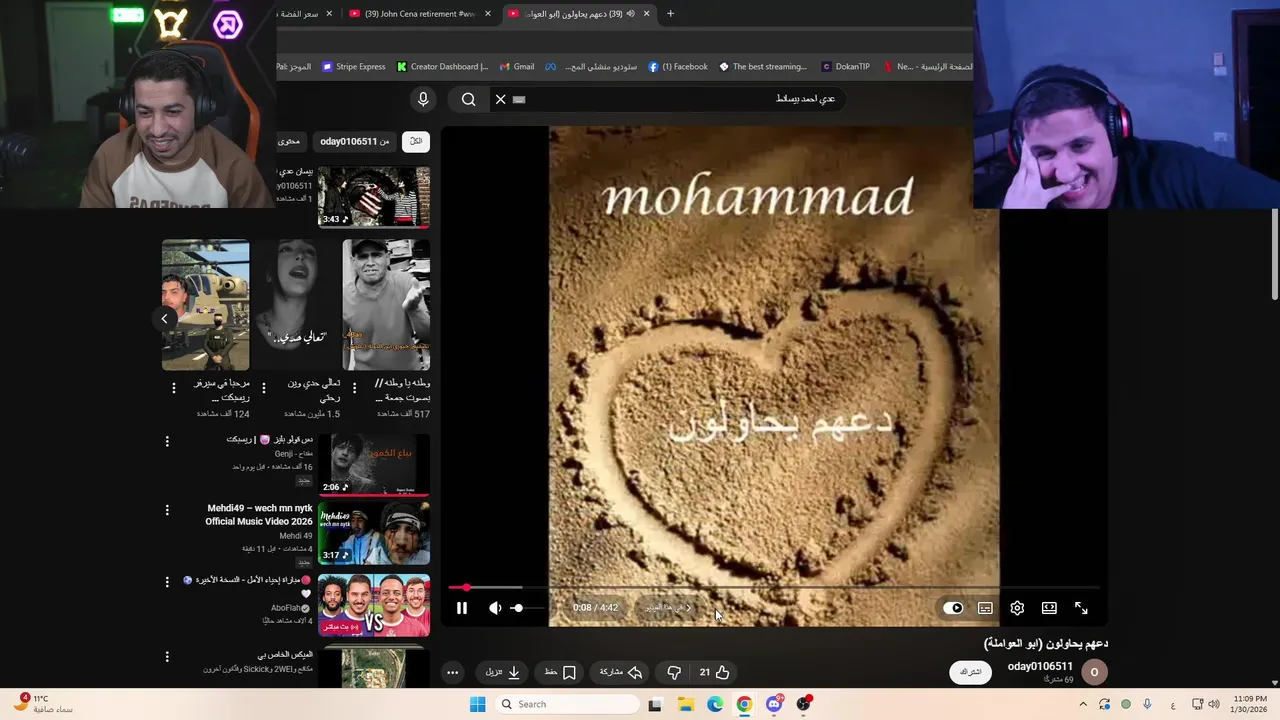Mute the video volume speaker icon
This screenshot has height=720, width=1280.
point(495,608)
